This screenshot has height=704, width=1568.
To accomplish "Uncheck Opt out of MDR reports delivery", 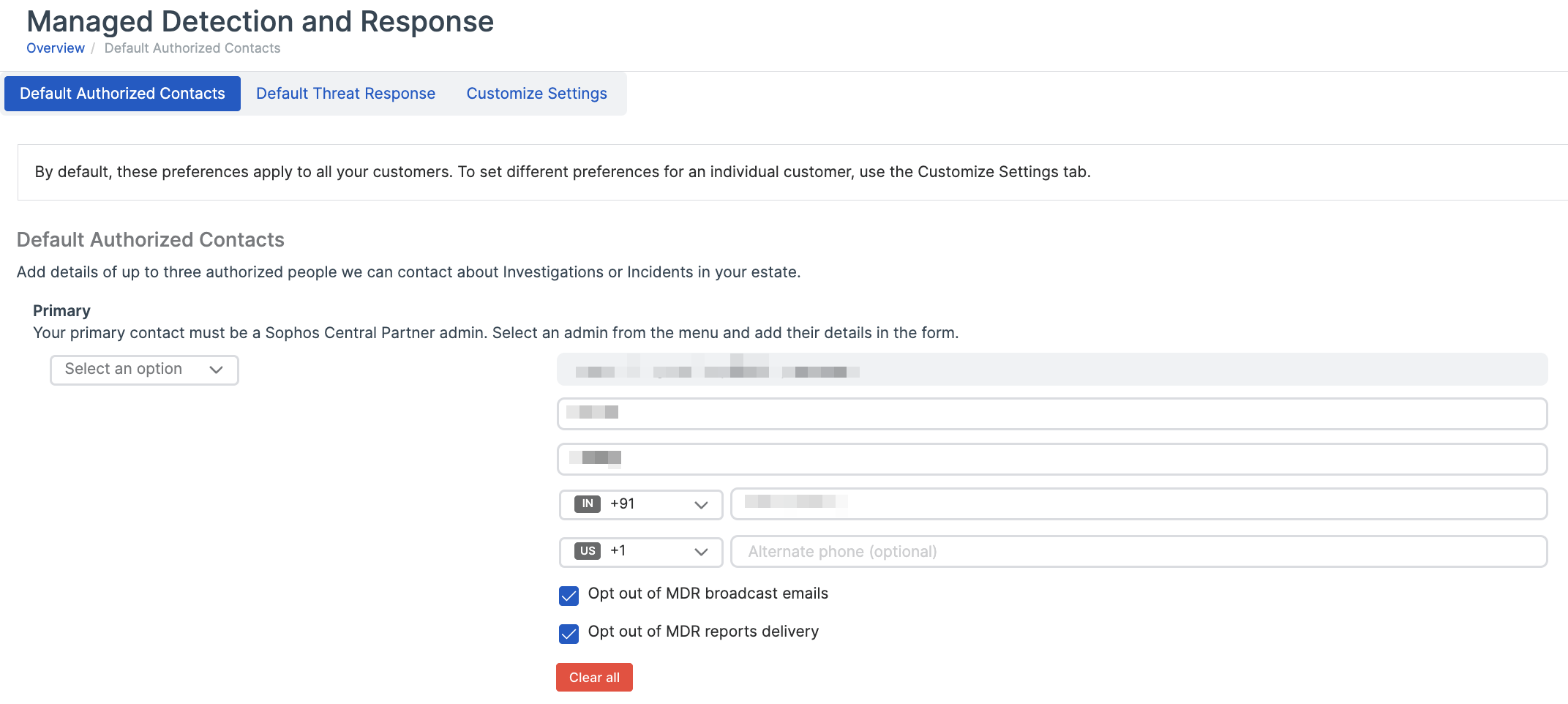I will point(569,634).
